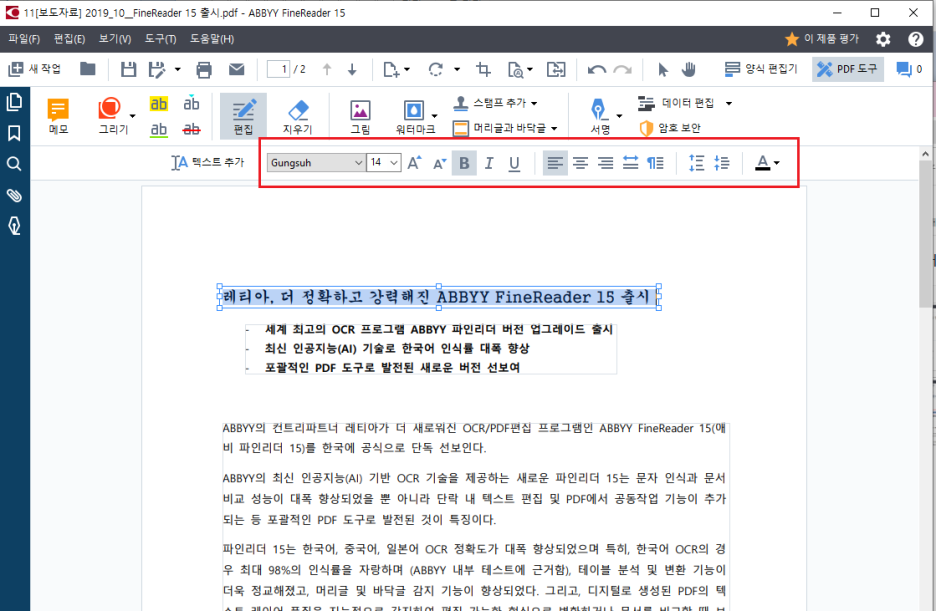The image size is (936, 611).
Task: Expand the rotate options dropdown arrow
Action: point(457,70)
